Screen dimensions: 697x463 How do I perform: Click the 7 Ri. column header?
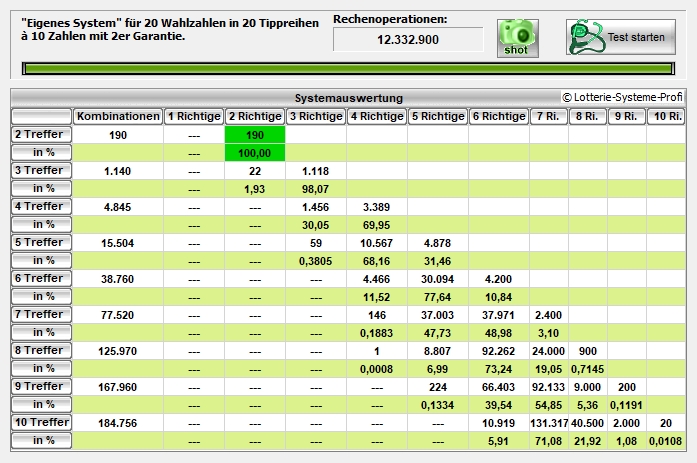tap(549, 116)
